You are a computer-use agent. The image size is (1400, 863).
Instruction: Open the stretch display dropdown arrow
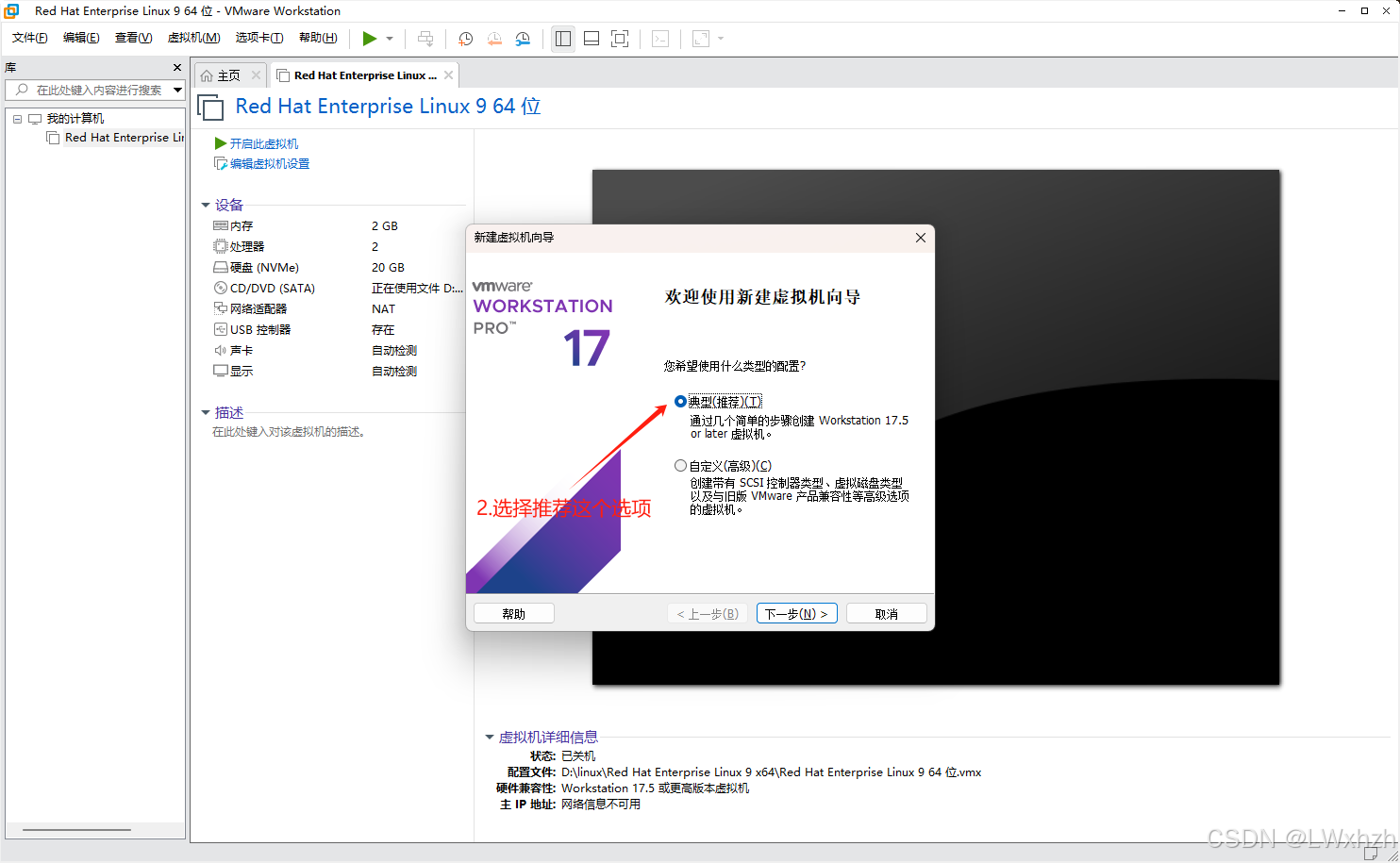(x=721, y=39)
